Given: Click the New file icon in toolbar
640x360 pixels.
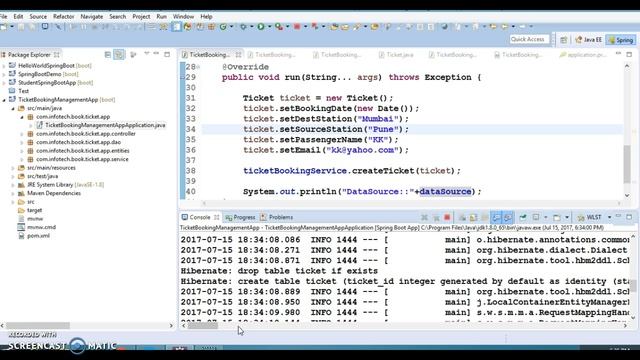Looking at the screenshot, I should click(x=3, y=27).
